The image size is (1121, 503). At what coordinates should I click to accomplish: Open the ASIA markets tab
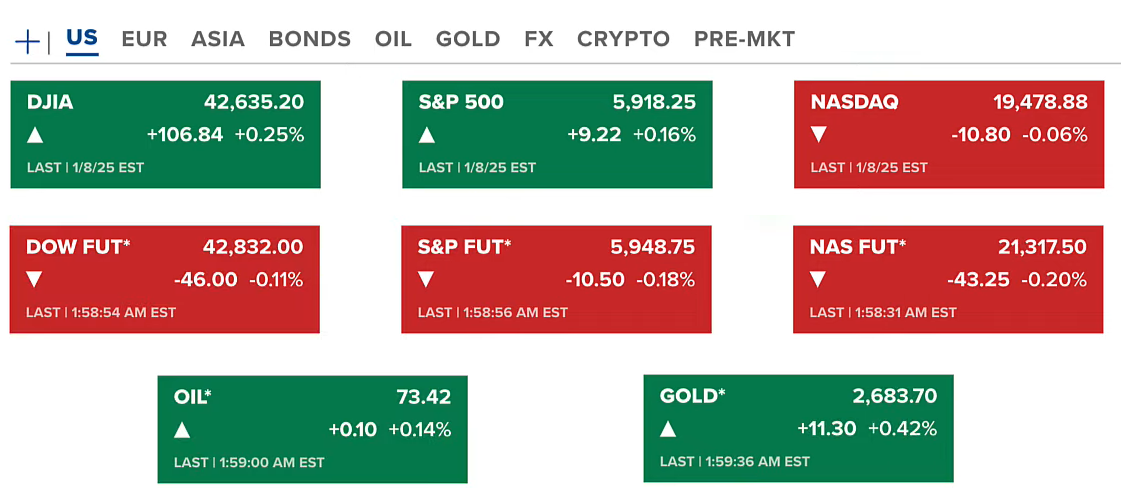218,39
